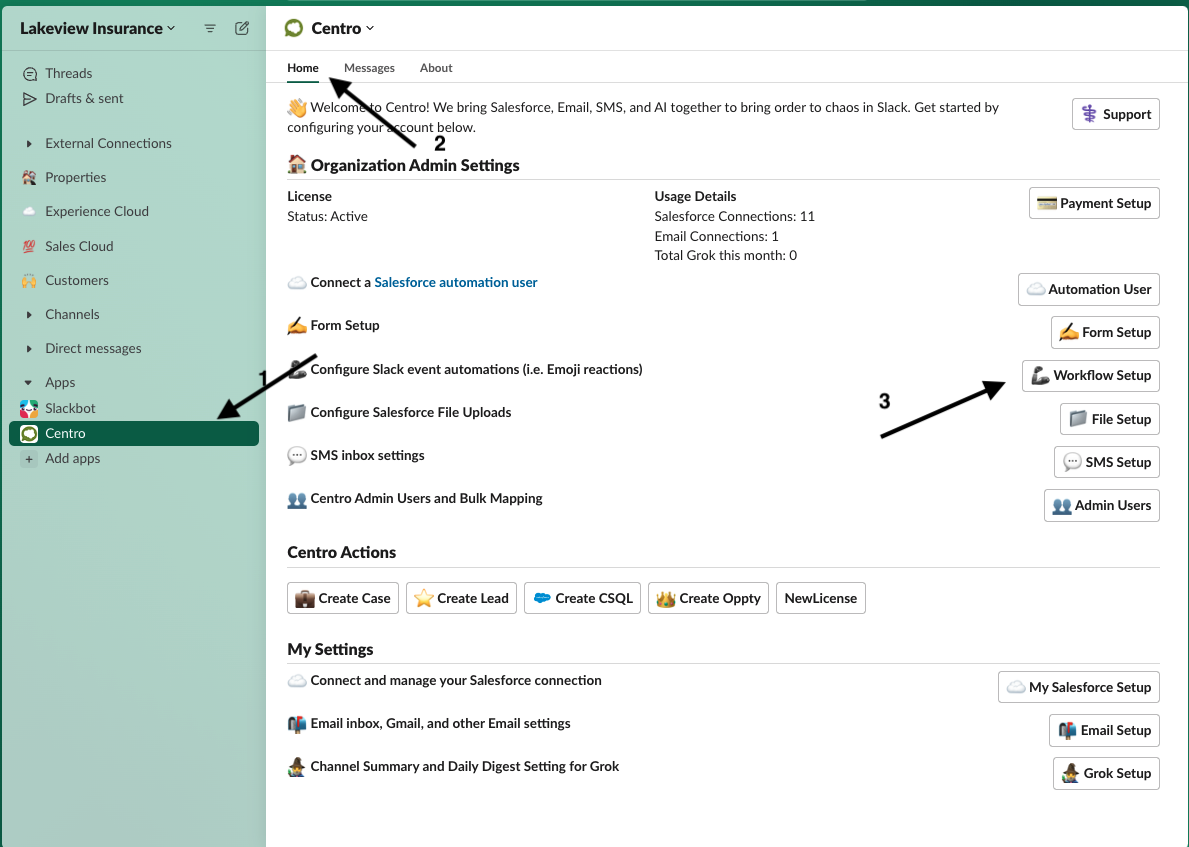Screen dimensions: 1189x847
Task: Click the Centro app icon in sidebar
Action: pyautogui.click(x=29, y=434)
